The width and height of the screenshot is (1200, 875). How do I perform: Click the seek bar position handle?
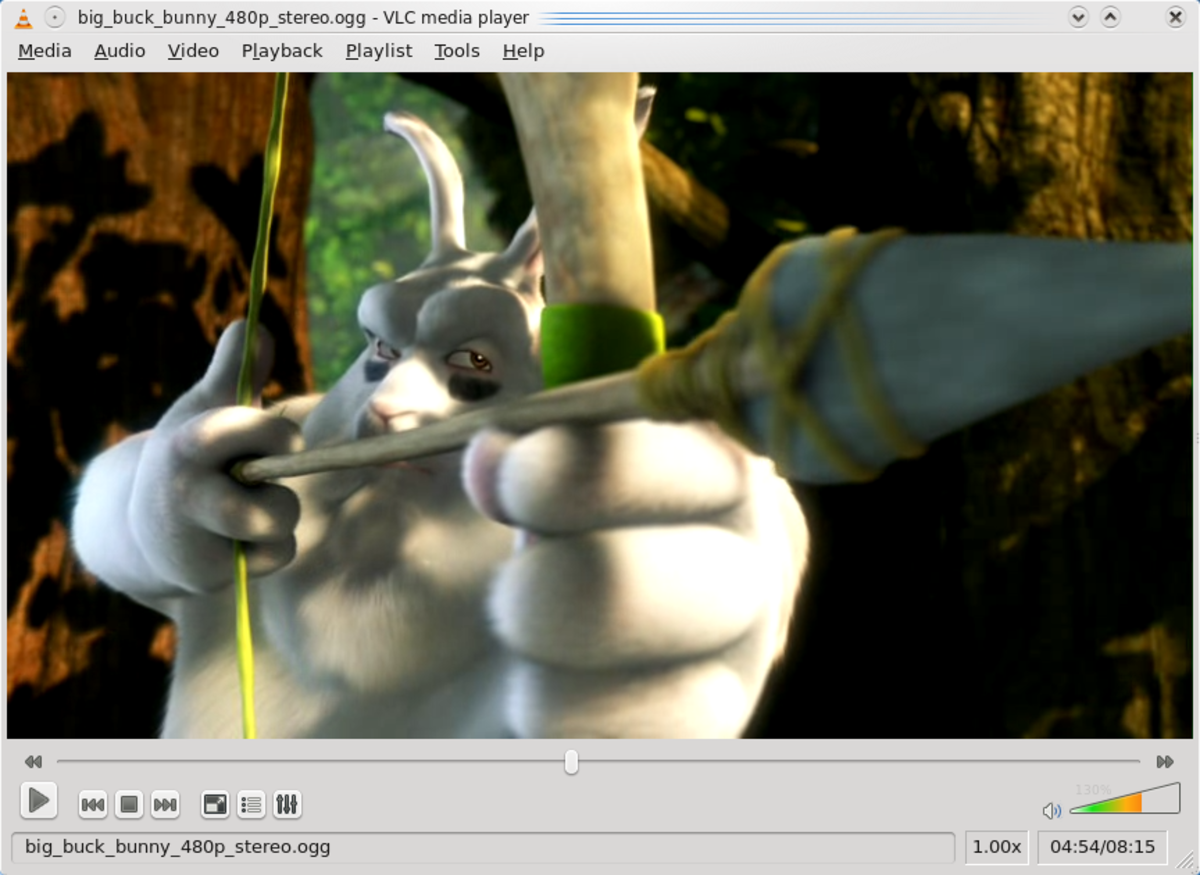tap(571, 762)
